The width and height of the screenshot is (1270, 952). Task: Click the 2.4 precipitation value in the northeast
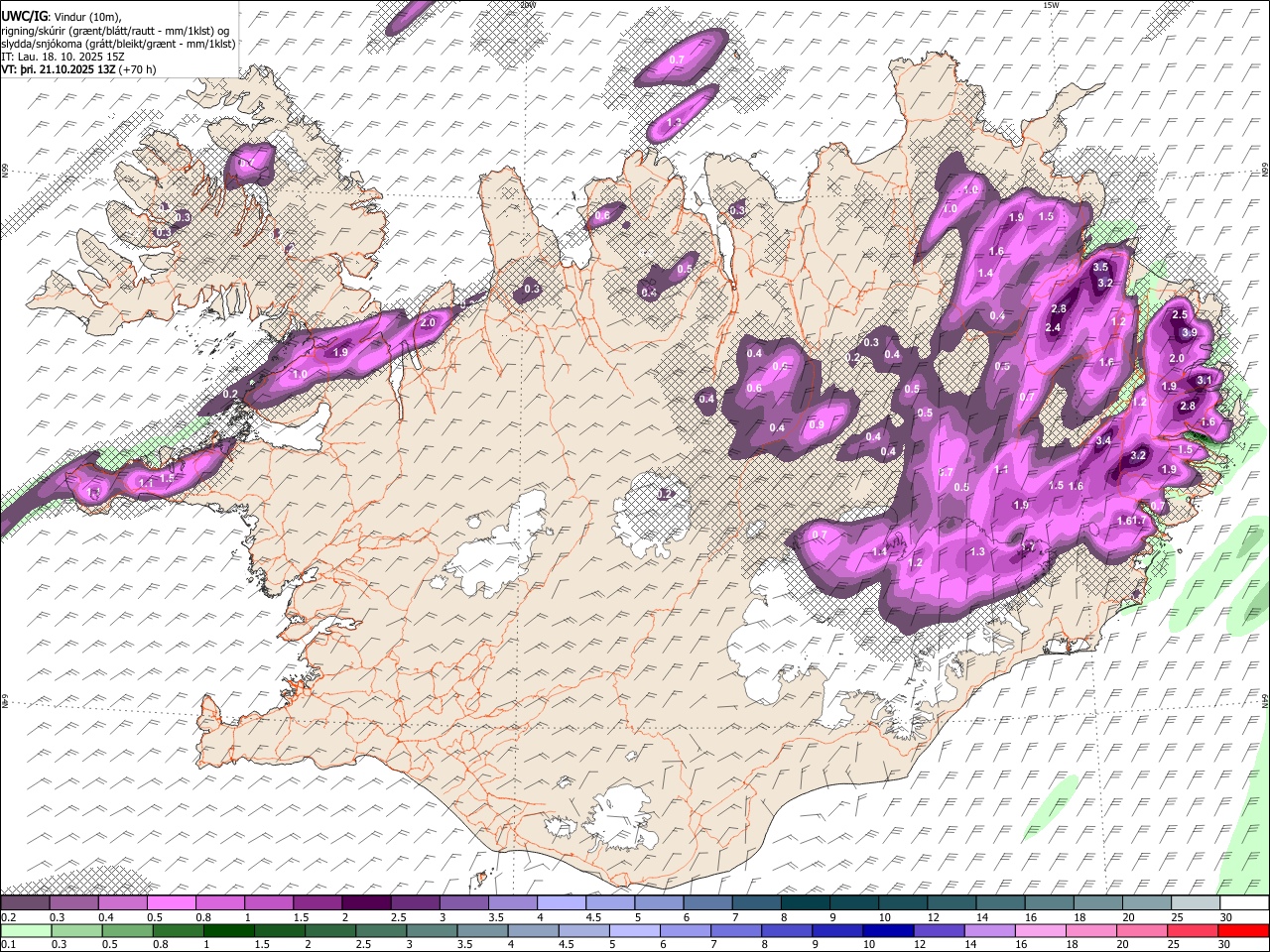pyautogui.click(x=1054, y=328)
